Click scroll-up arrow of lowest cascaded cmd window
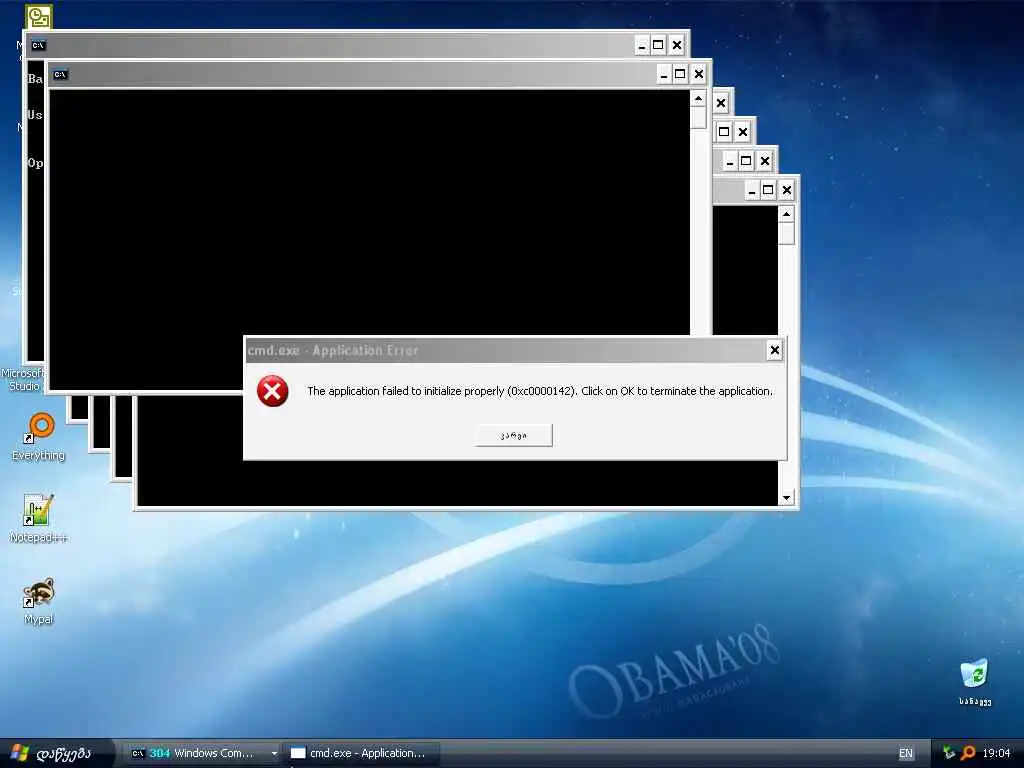 786,214
